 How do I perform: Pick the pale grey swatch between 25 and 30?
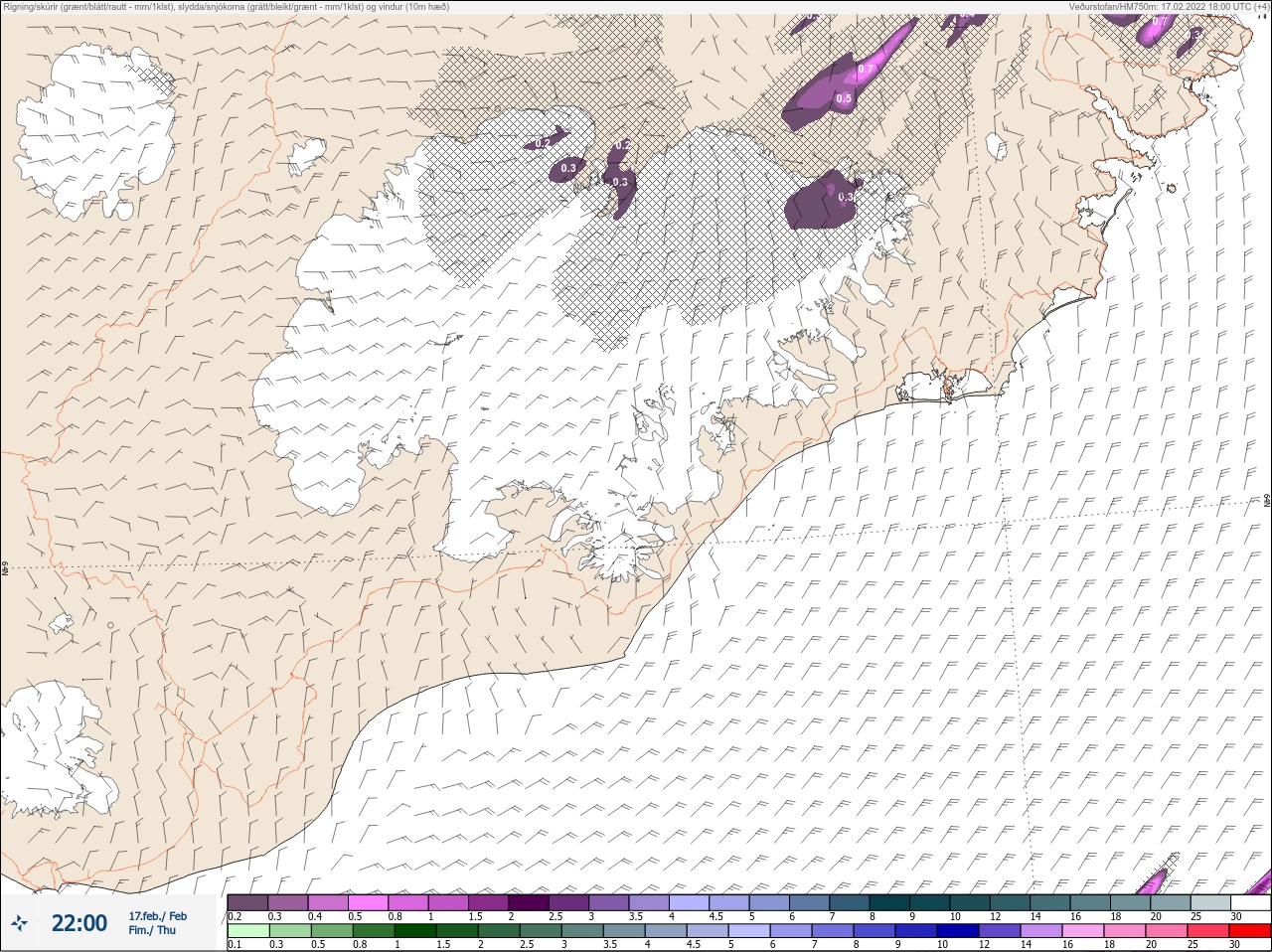1210,902
